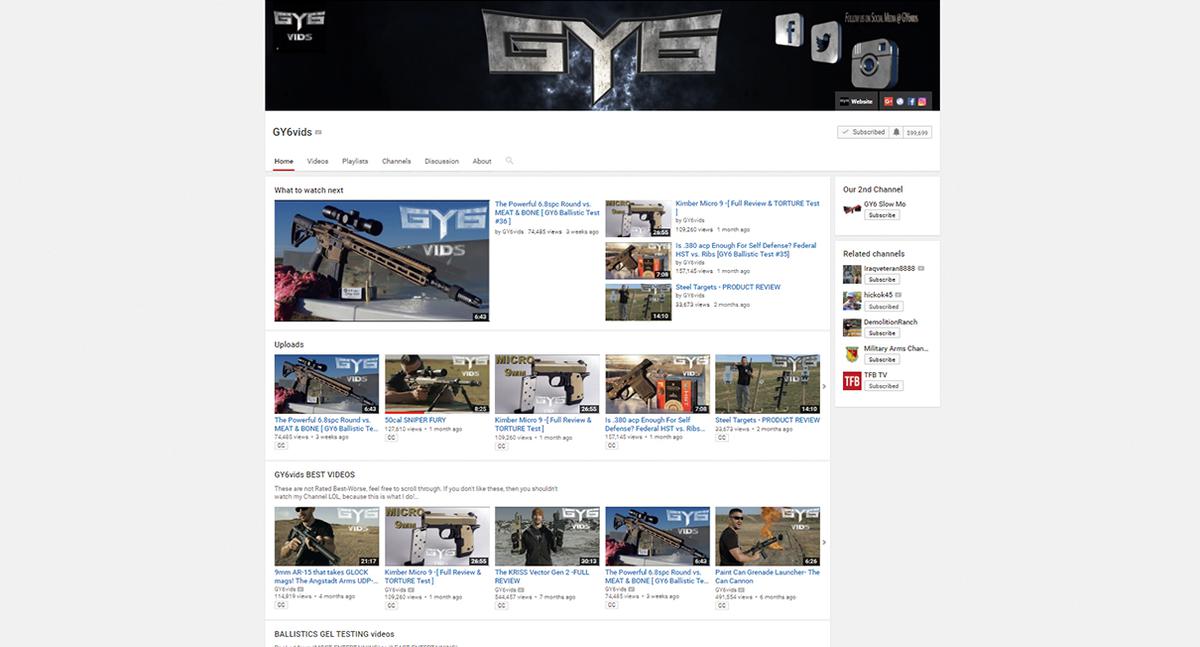Open Is .380 acp Enough For Self Defense title
The height and width of the screenshot is (647, 1200).
(746, 249)
